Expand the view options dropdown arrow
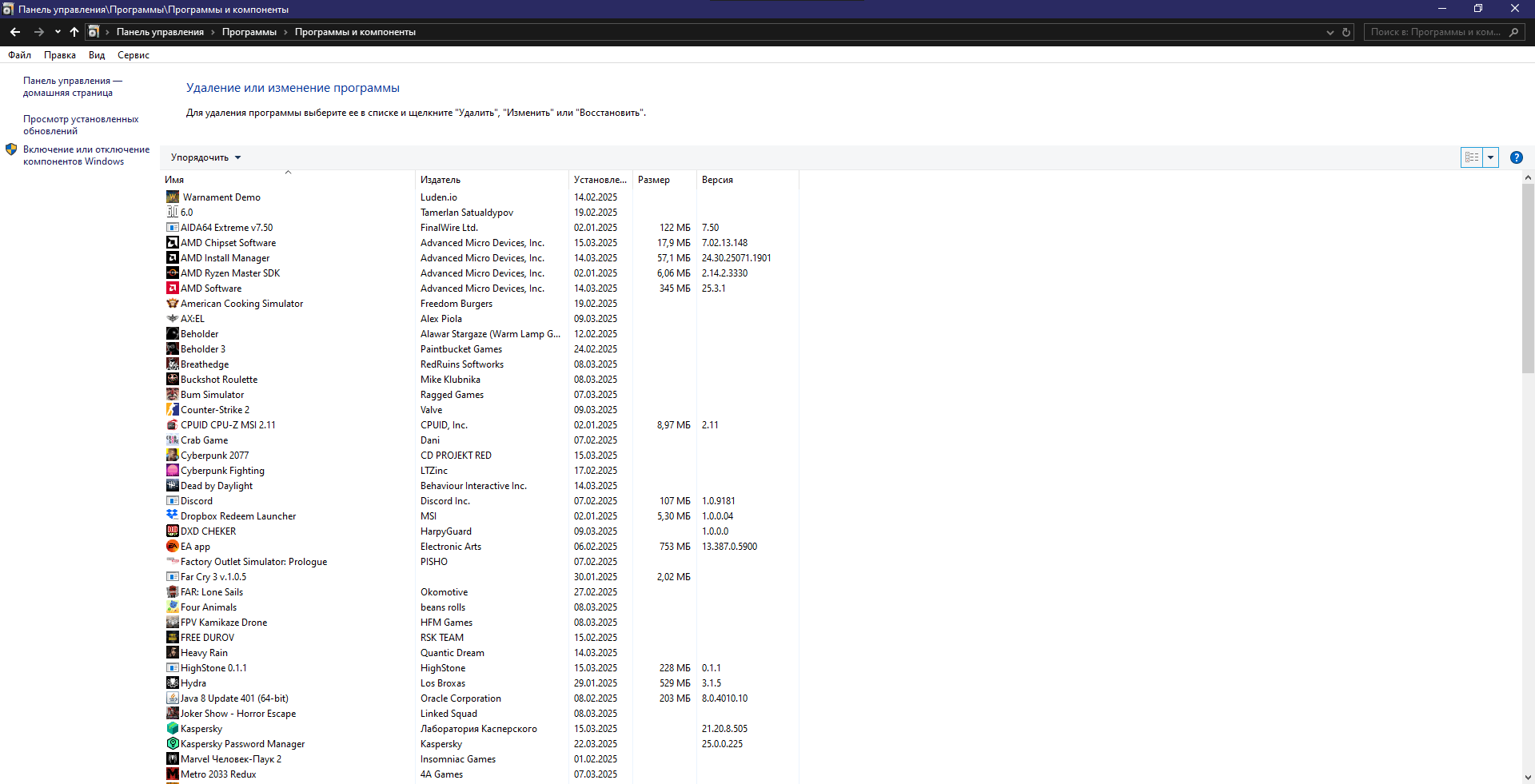This screenshot has width=1535, height=784. pyautogui.click(x=1490, y=157)
